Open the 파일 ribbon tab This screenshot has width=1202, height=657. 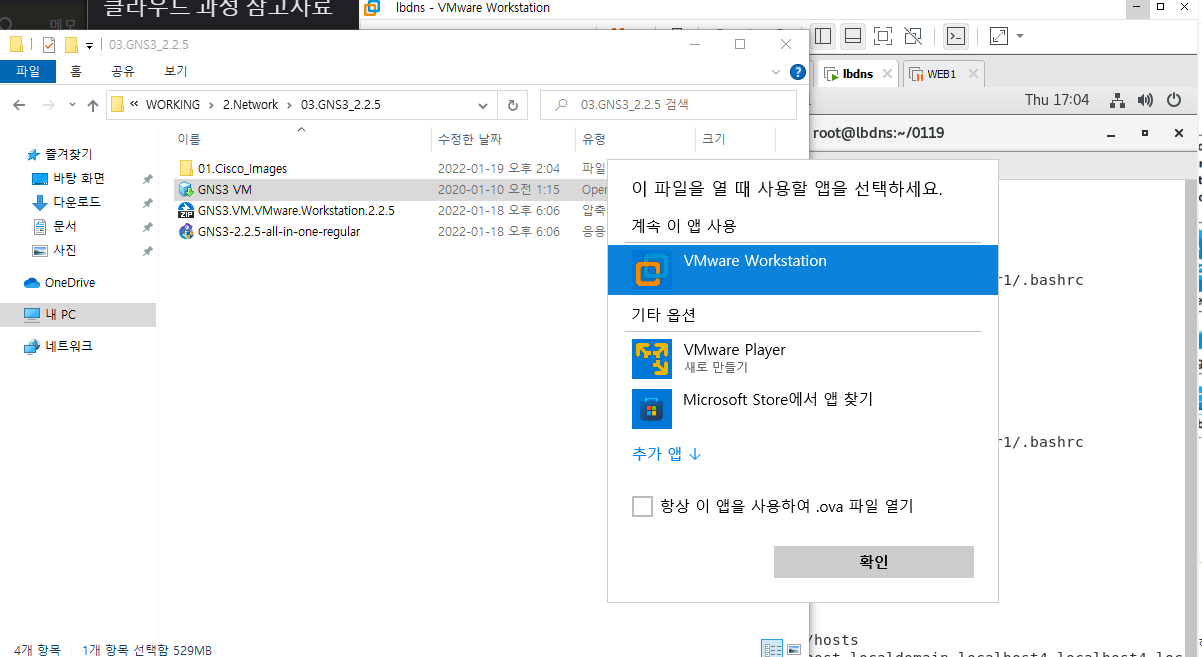(x=28, y=71)
